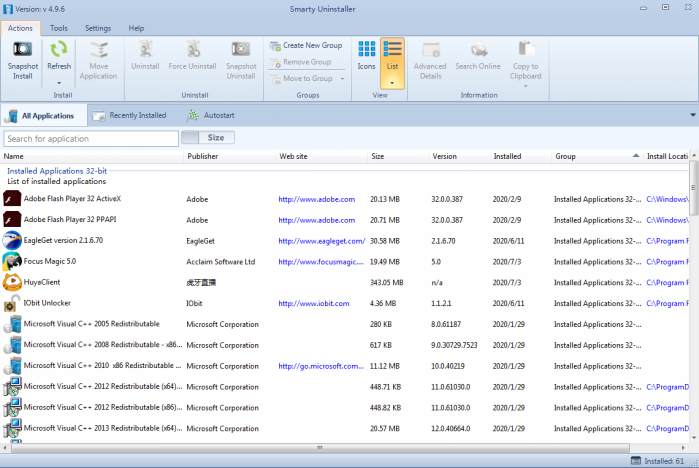Click the Force Uninstall icon

coord(193,49)
